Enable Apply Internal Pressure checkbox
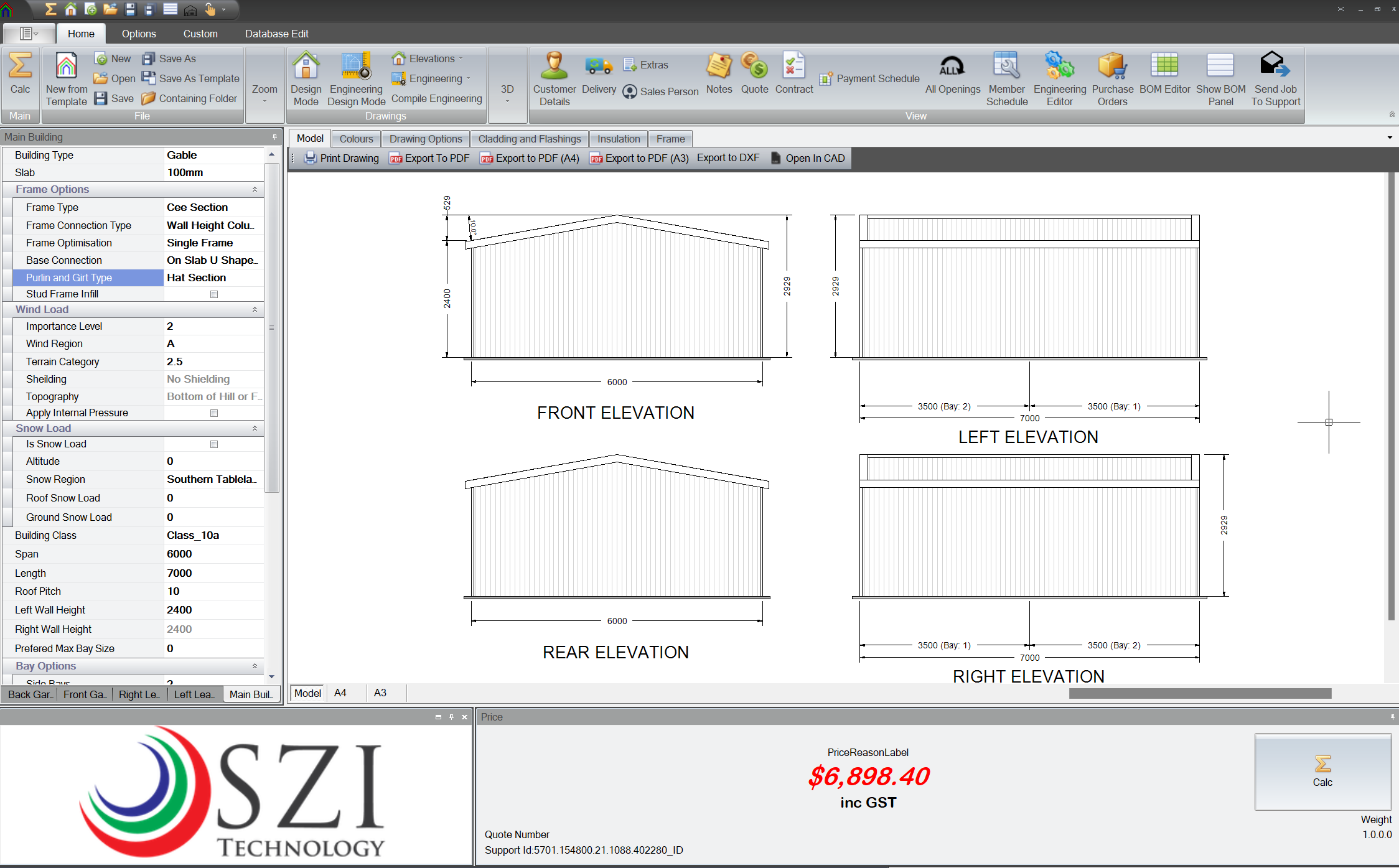 click(x=214, y=413)
